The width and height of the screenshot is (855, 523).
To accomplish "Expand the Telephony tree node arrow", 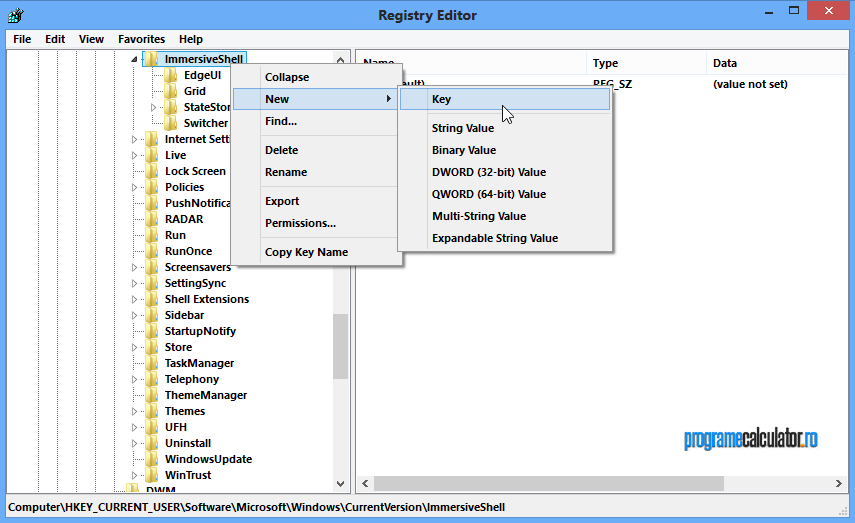I will pyautogui.click(x=134, y=379).
